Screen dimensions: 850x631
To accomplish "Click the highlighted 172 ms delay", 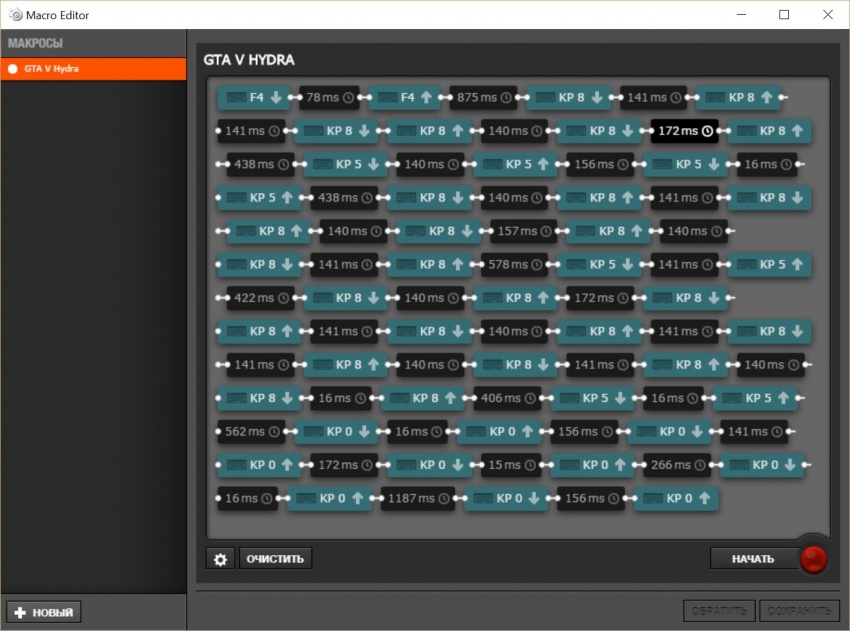I will tap(685, 131).
